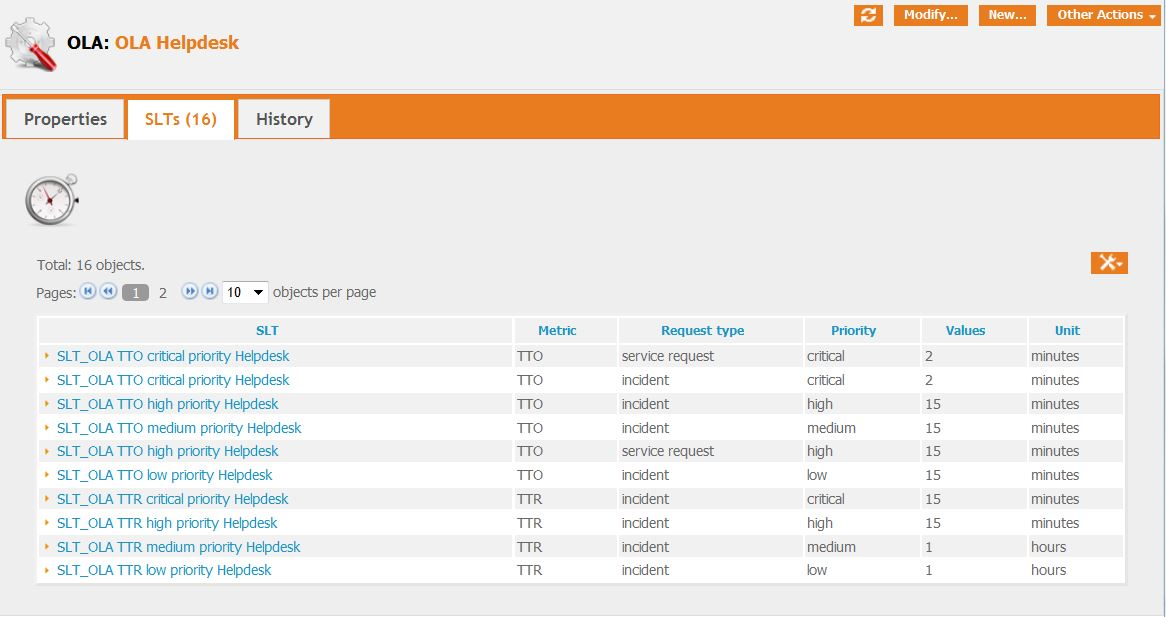Image resolution: width=1166 pixels, height=617 pixels.
Task: Go to first page icon
Action: [x=88, y=292]
